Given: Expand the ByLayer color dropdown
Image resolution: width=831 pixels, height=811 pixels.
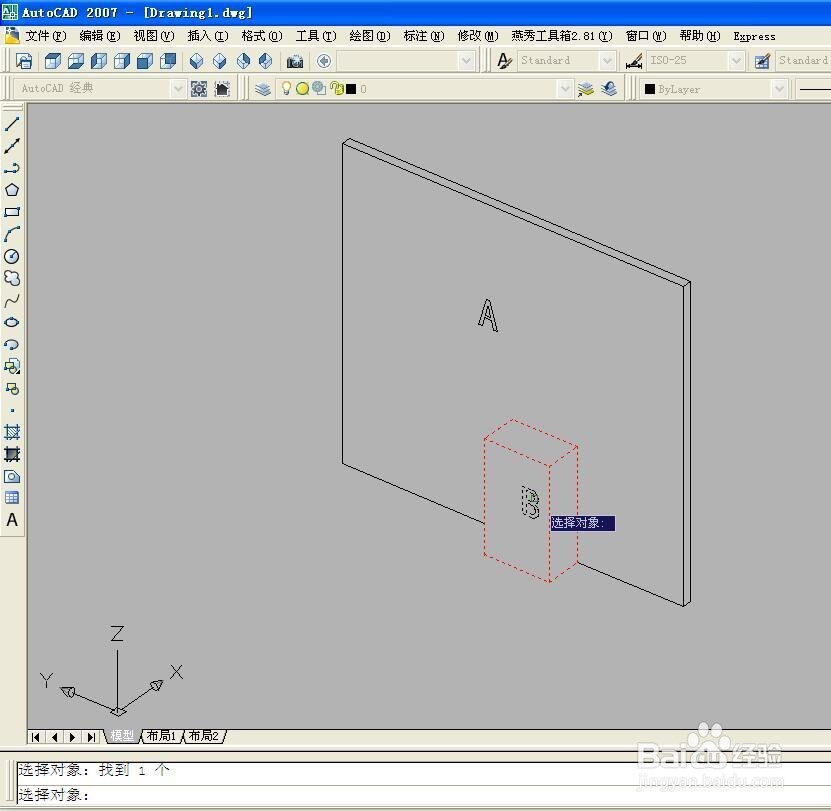Looking at the screenshot, I should [779, 89].
